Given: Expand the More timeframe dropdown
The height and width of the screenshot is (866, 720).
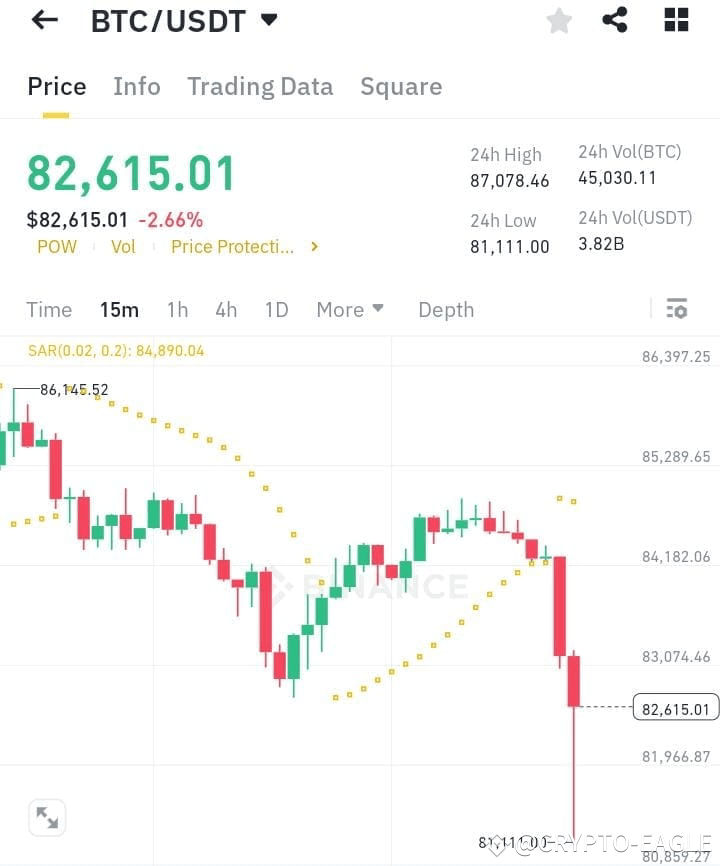Looking at the screenshot, I should pos(350,310).
